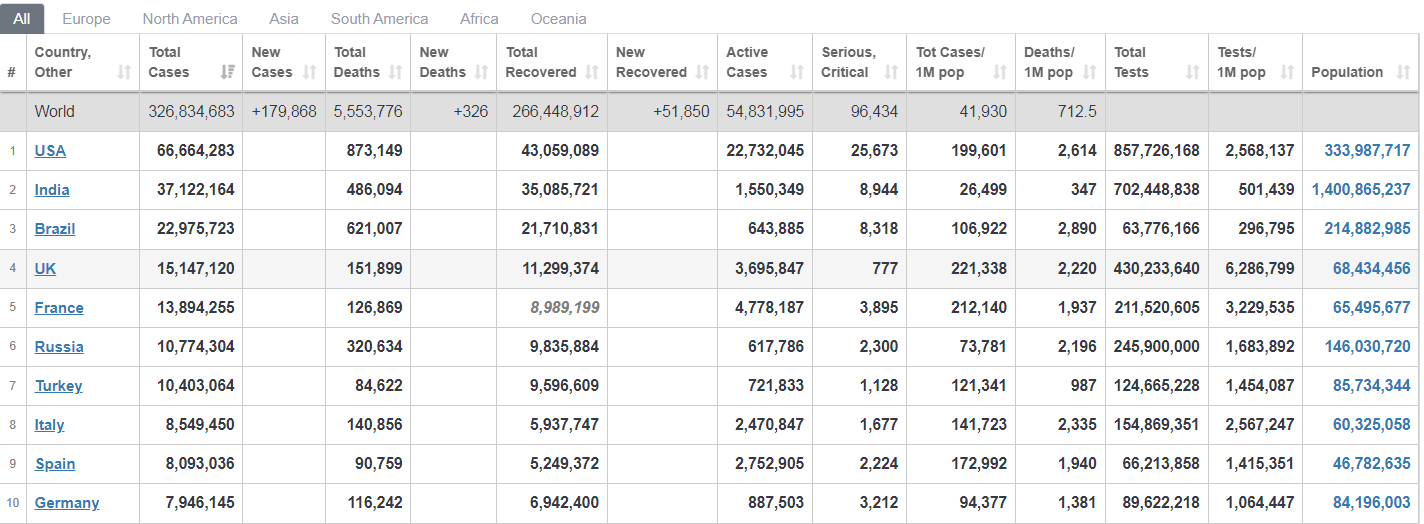Click sort icon for Serious, Critical column
Image resolution: width=1424 pixels, height=524 pixels.
tap(891, 72)
